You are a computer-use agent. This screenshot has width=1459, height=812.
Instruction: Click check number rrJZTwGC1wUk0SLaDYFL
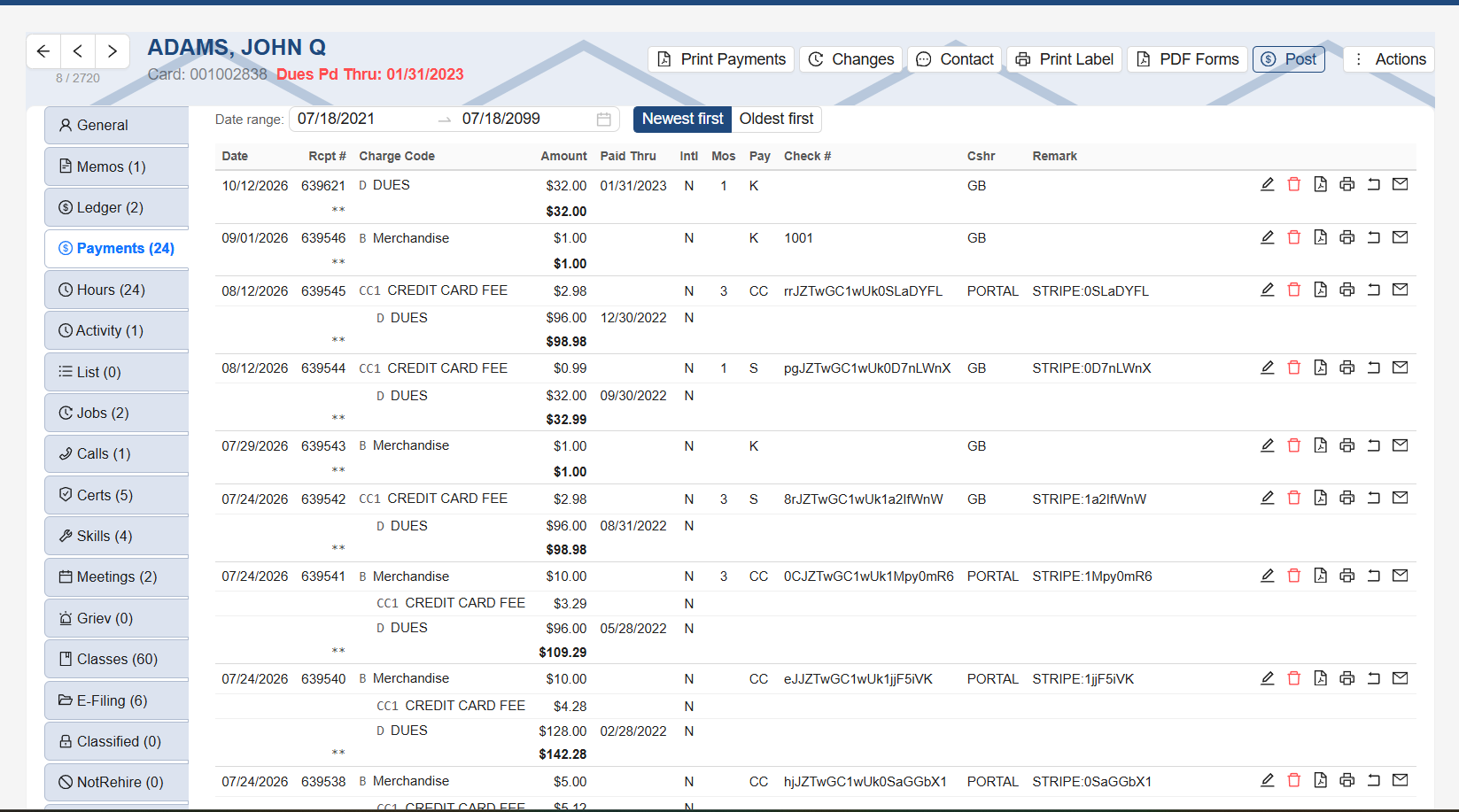point(863,291)
